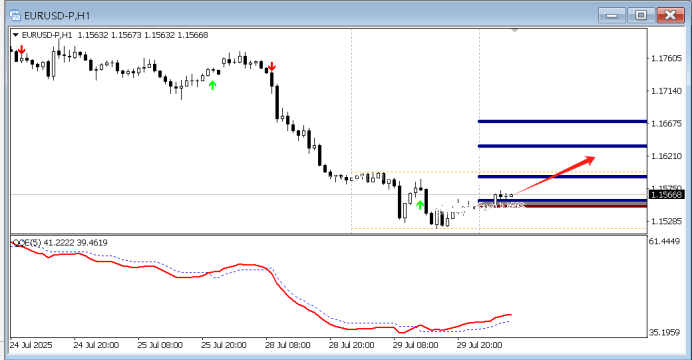The width and height of the screenshot is (692, 360).
Task: Maximize the EURUSD-P,H1 chart window
Action: (x=641, y=15)
